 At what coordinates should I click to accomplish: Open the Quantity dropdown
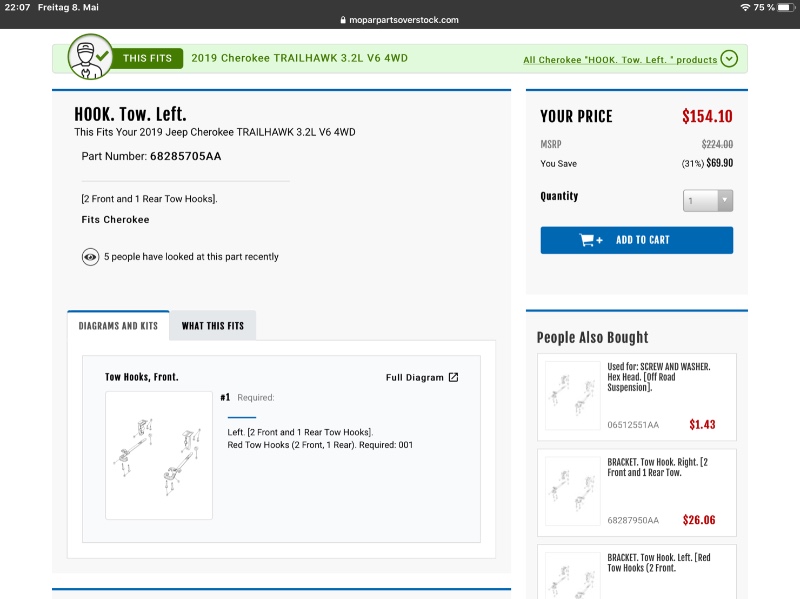tap(709, 201)
